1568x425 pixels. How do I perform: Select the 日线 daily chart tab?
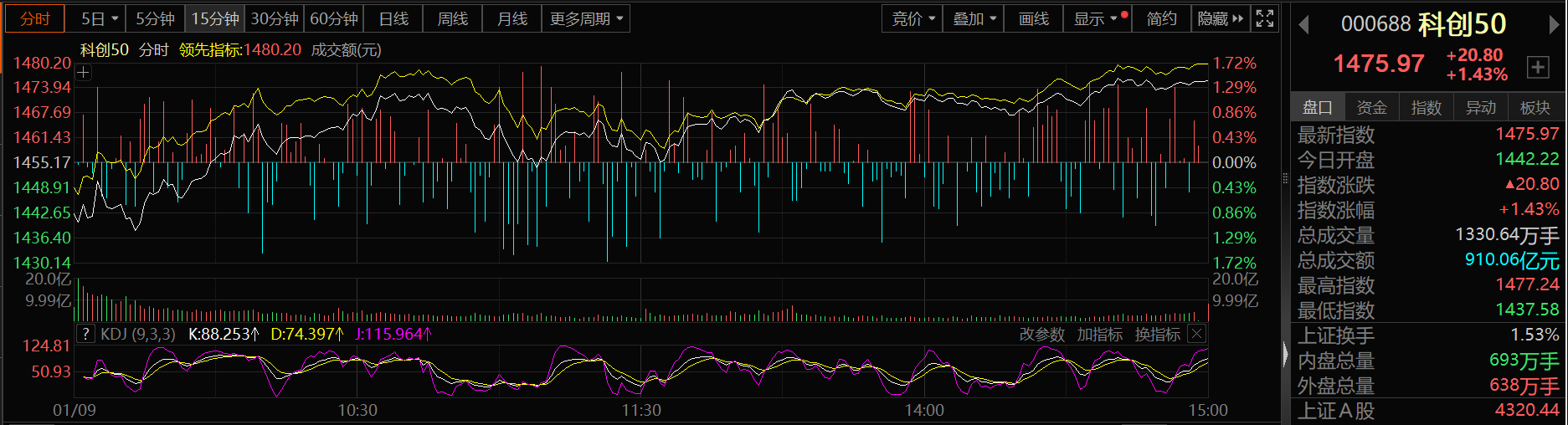(x=393, y=18)
